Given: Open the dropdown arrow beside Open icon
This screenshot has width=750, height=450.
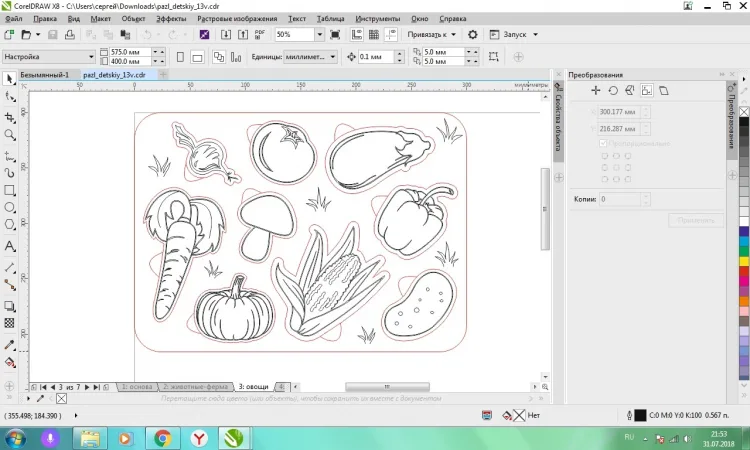Looking at the screenshot, I should tap(38, 34).
